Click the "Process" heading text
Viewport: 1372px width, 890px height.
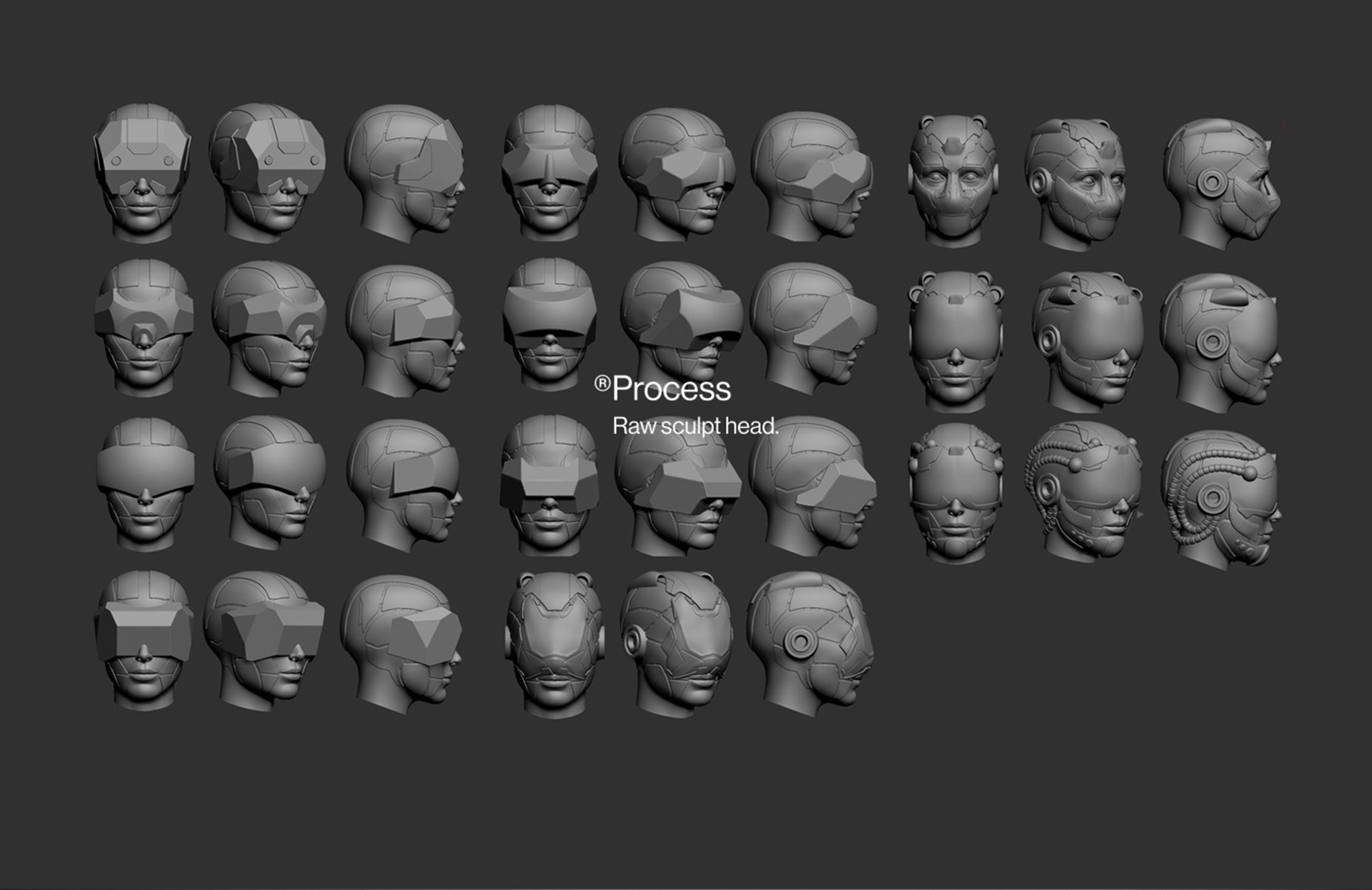click(x=671, y=389)
